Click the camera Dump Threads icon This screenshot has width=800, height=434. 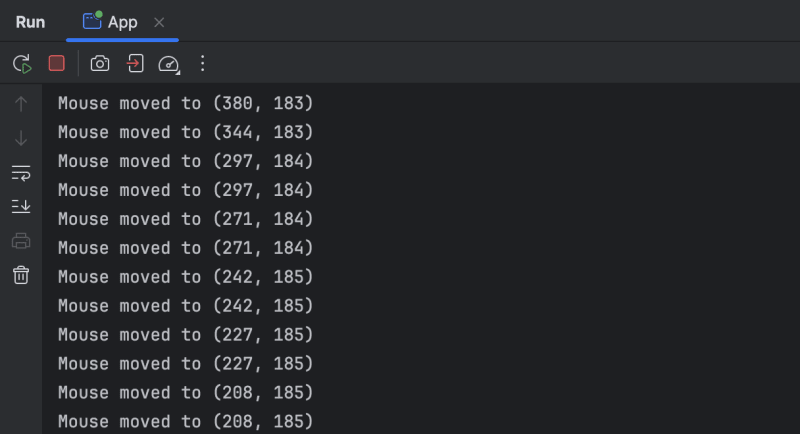point(100,63)
